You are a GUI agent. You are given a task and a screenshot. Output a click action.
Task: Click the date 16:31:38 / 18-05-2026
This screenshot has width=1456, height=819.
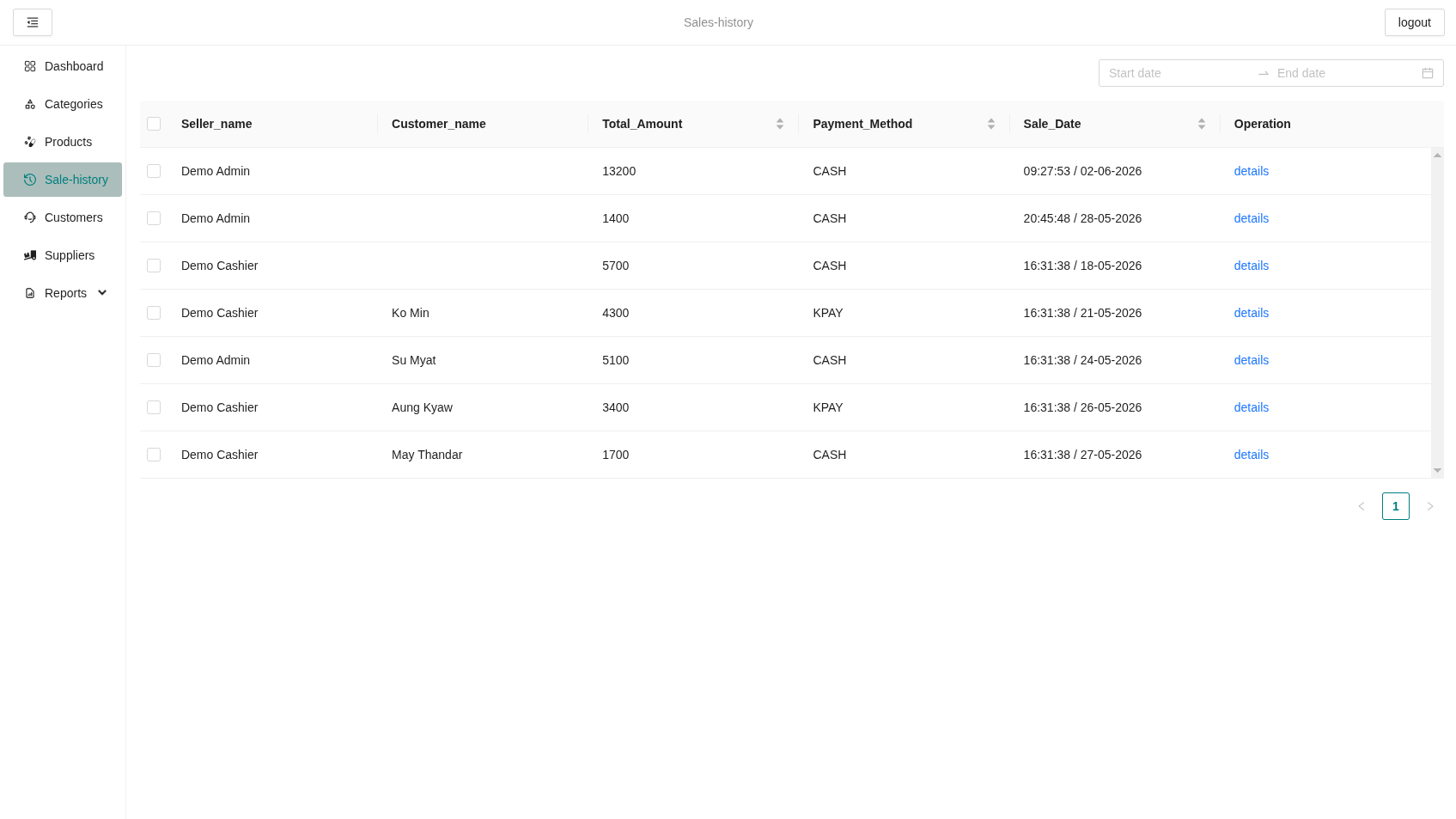(x=1082, y=266)
